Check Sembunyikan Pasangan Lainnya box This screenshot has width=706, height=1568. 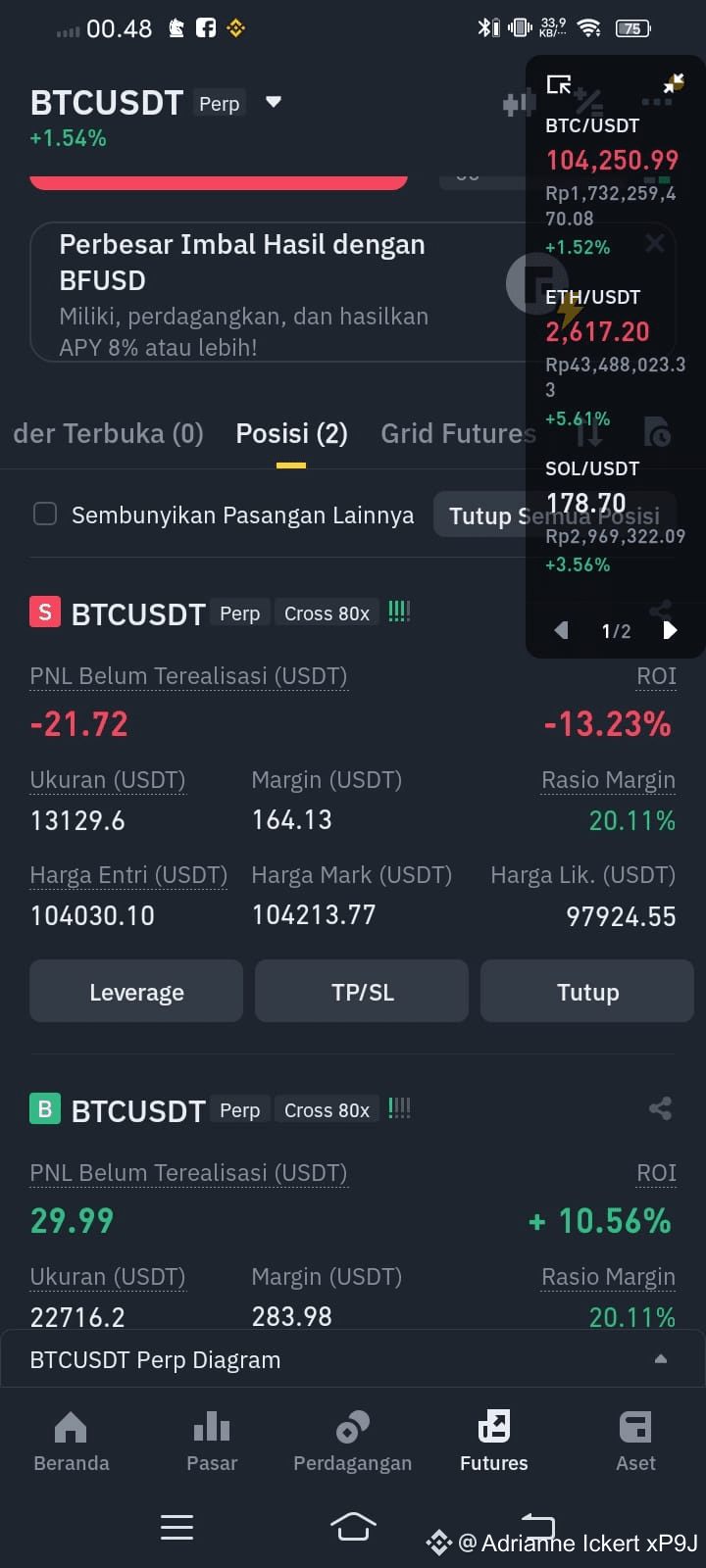(45, 514)
